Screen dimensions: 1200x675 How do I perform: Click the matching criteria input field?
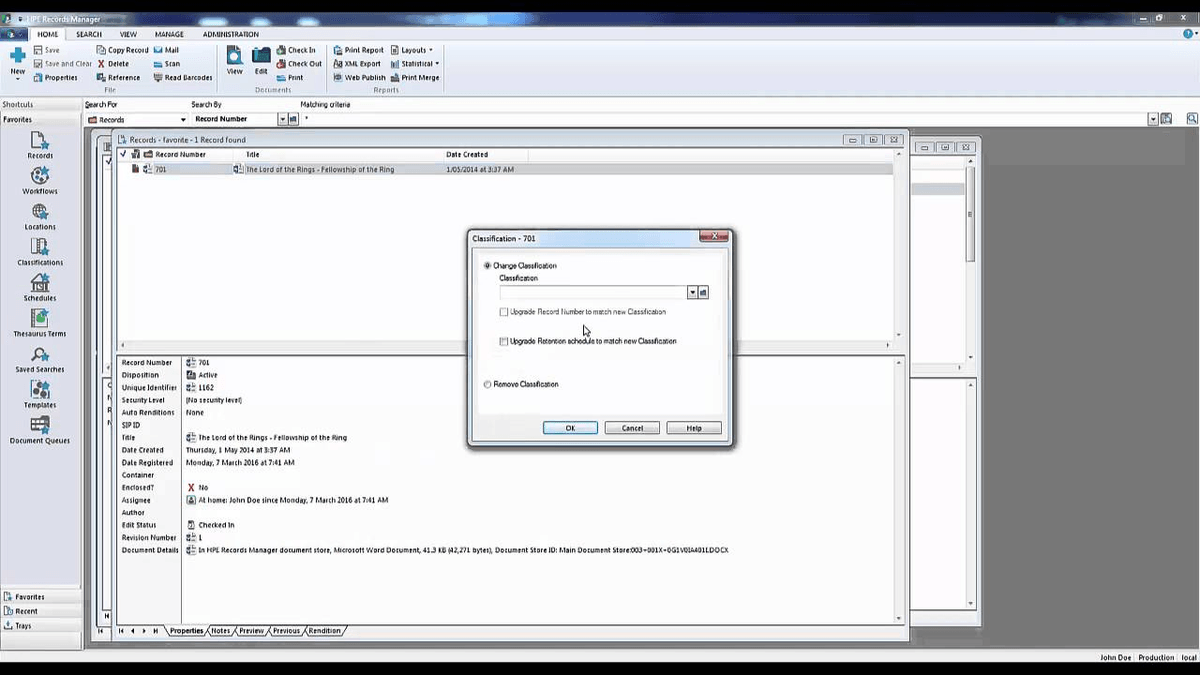pyautogui.click(x=723, y=119)
